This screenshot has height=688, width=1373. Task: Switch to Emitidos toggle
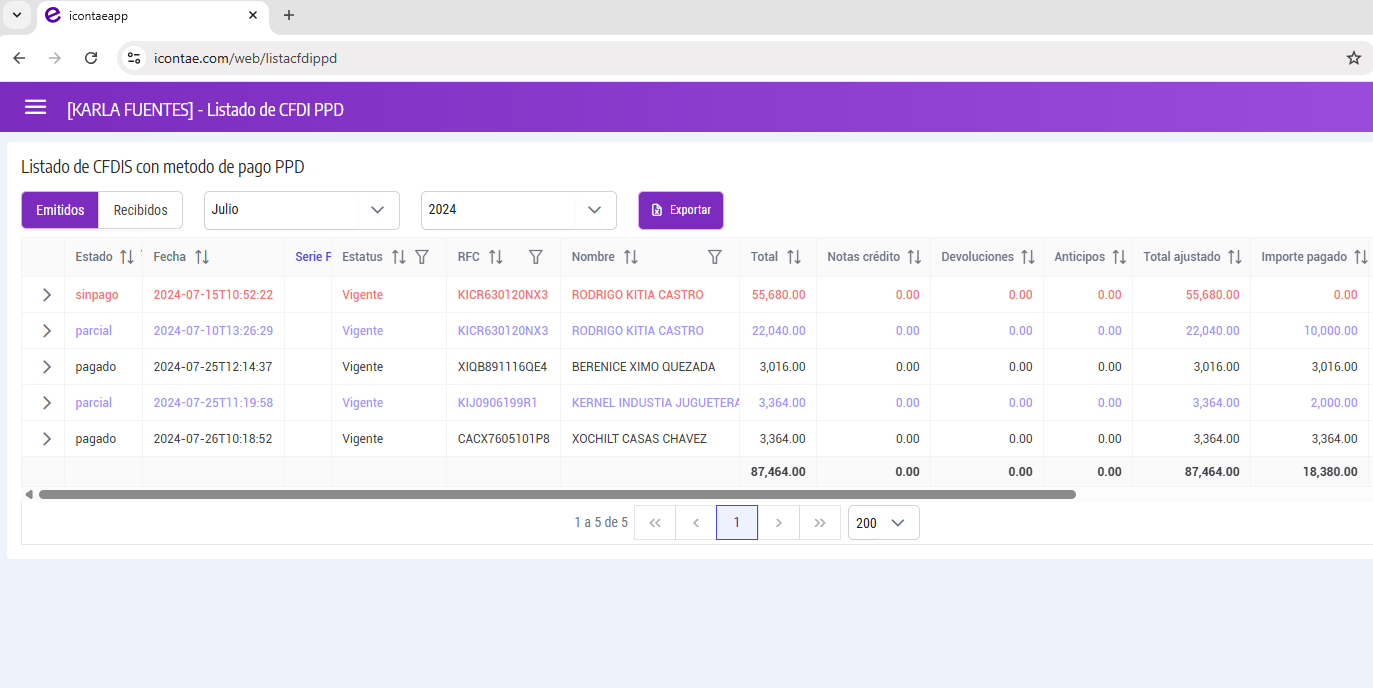click(x=60, y=210)
